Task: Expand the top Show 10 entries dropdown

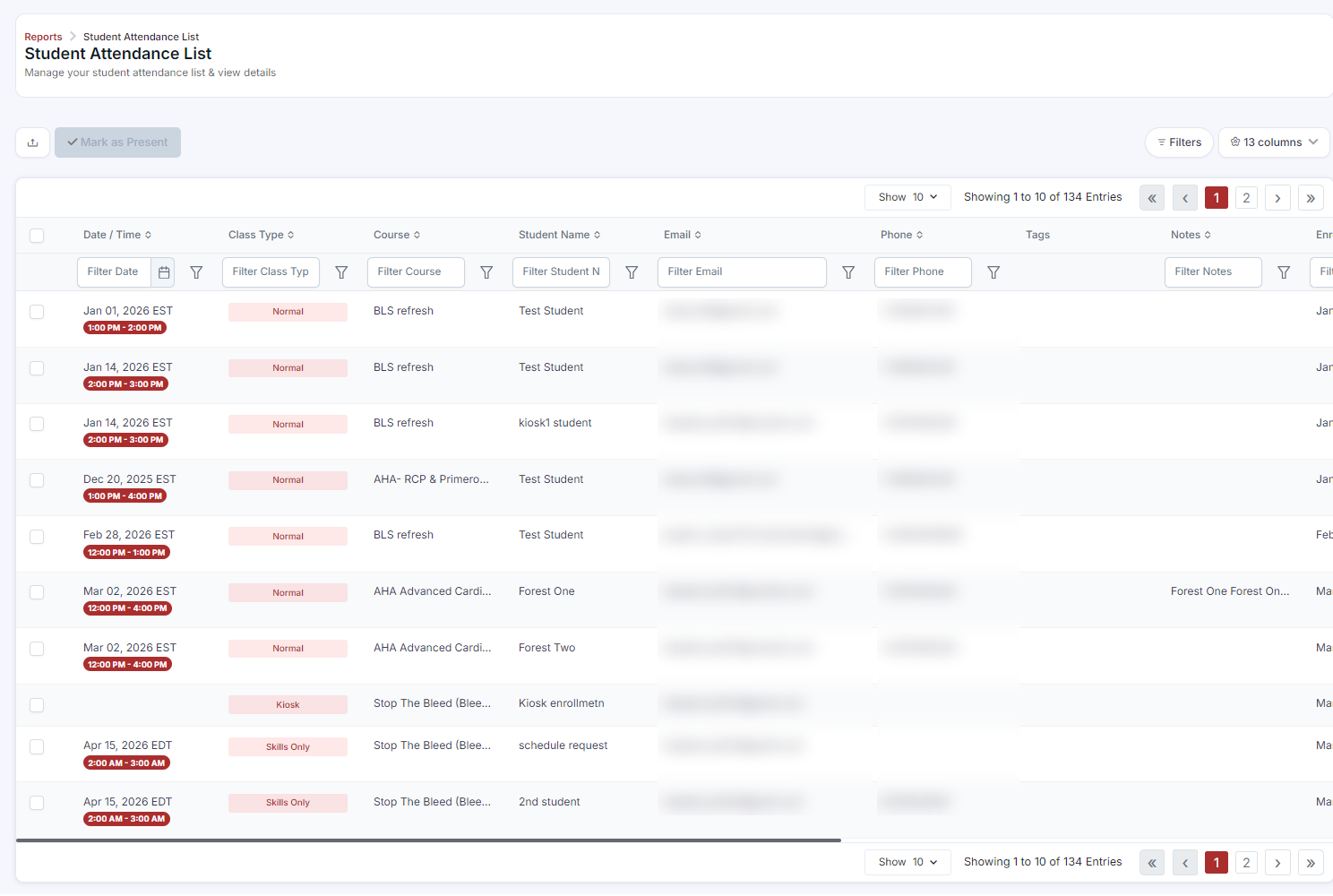Action: pos(907,197)
